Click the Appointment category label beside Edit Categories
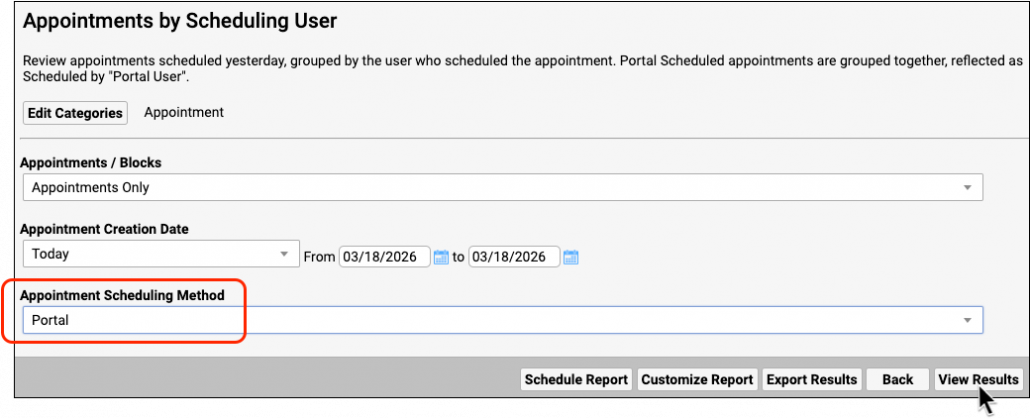1030x419 pixels. [x=184, y=112]
